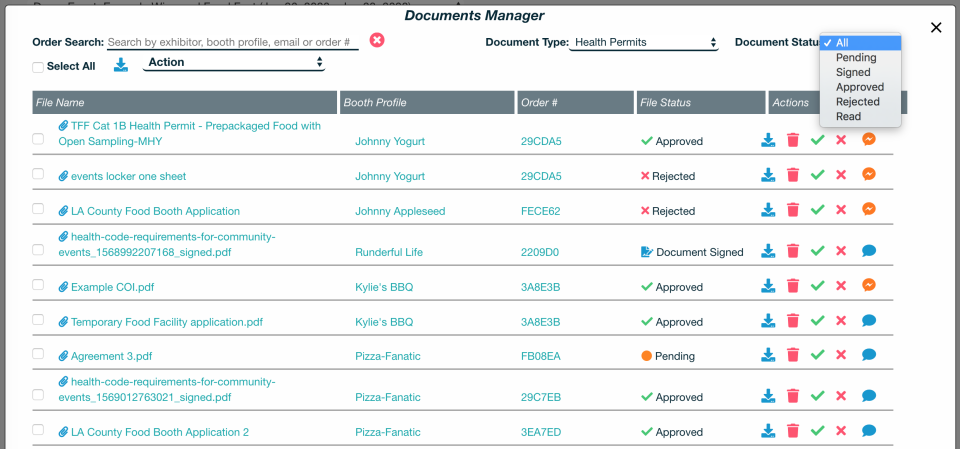
Task: Clear the order search with red X
Action: (x=377, y=40)
